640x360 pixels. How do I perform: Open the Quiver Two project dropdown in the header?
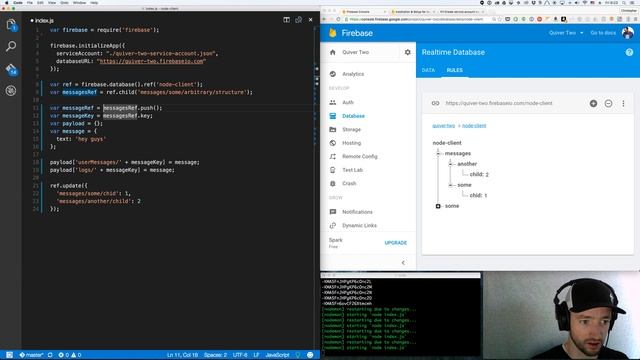[566, 33]
